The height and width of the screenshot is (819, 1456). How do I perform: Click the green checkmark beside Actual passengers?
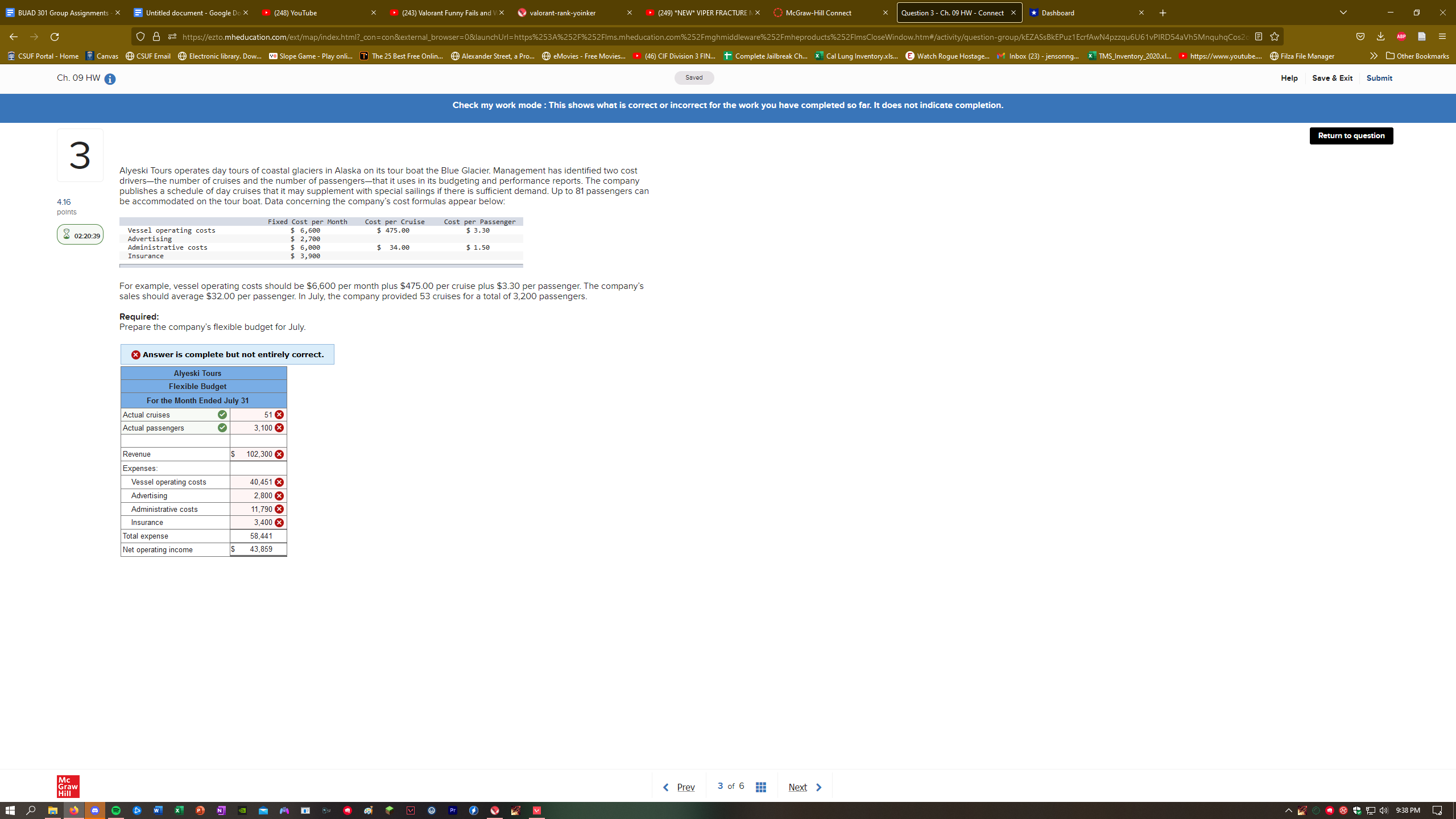[221, 428]
